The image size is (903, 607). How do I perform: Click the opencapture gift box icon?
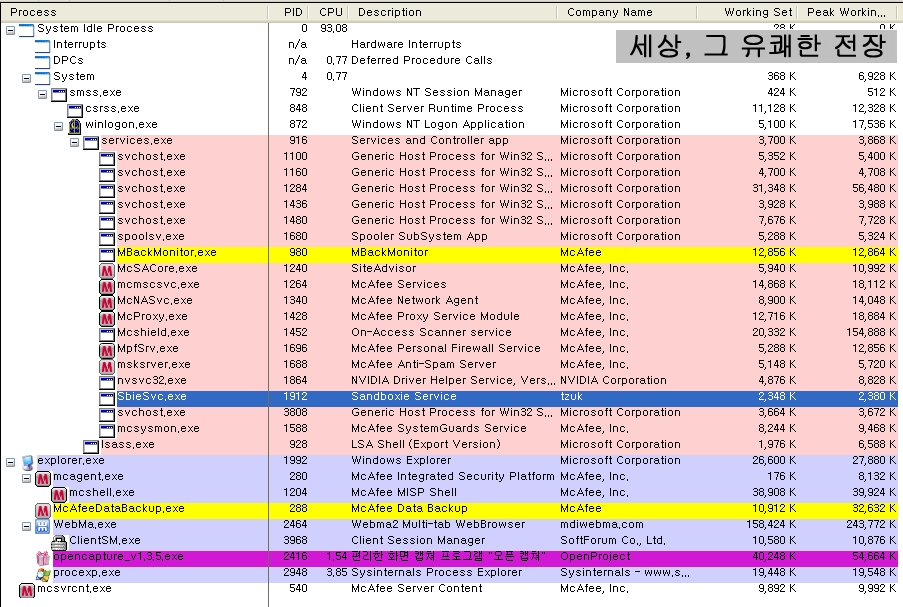(x=43, y=557)
